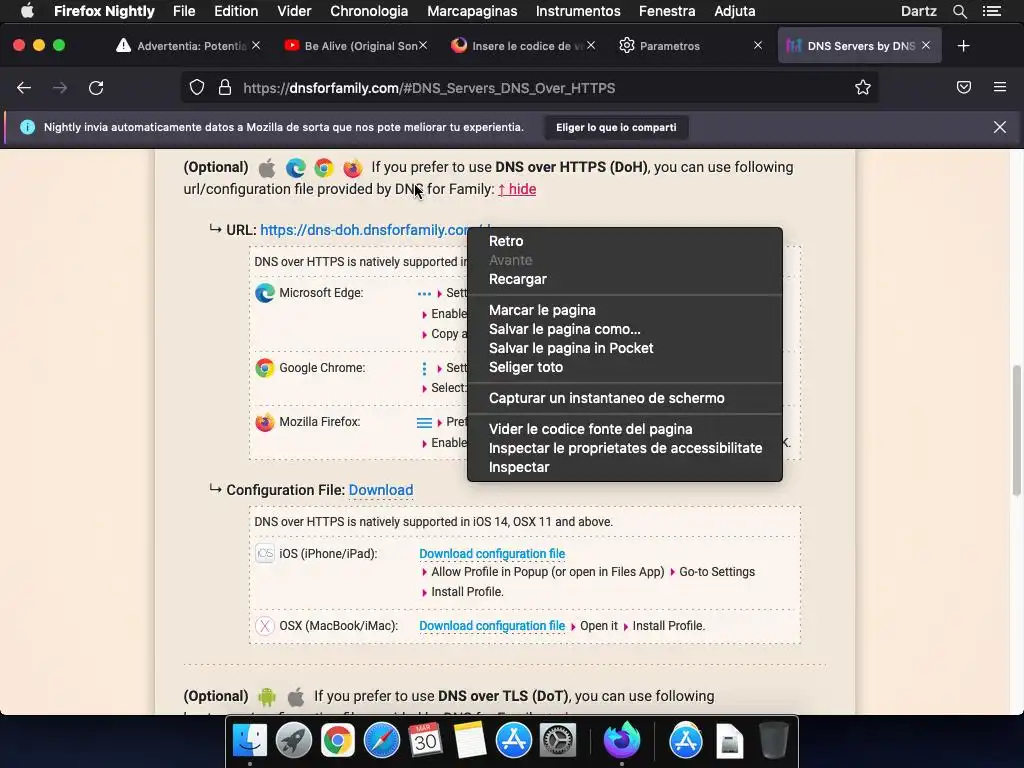Choose Vider le codice fonte del pagina
Image resolution: width=1024 pixels, height=768 pixels.
click(x=625, y=429)
